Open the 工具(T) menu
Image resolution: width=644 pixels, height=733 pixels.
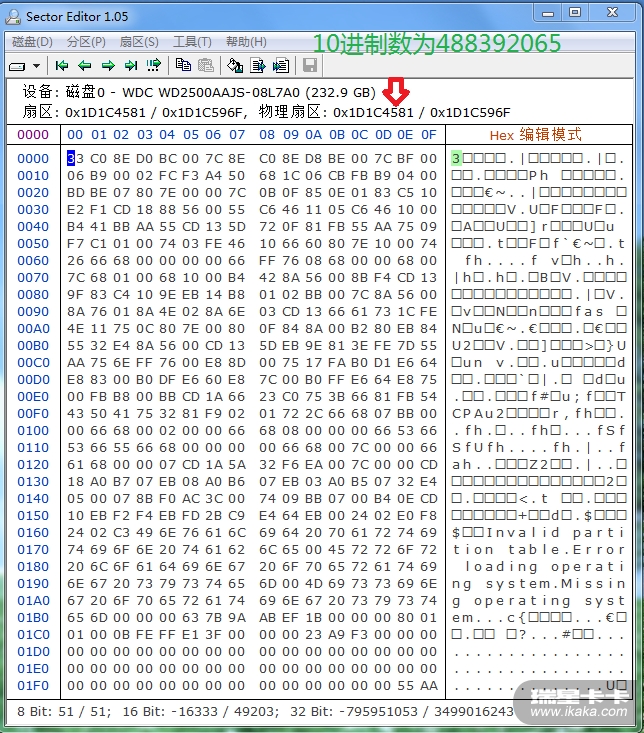pyautogui.click(x=192, y=42)
